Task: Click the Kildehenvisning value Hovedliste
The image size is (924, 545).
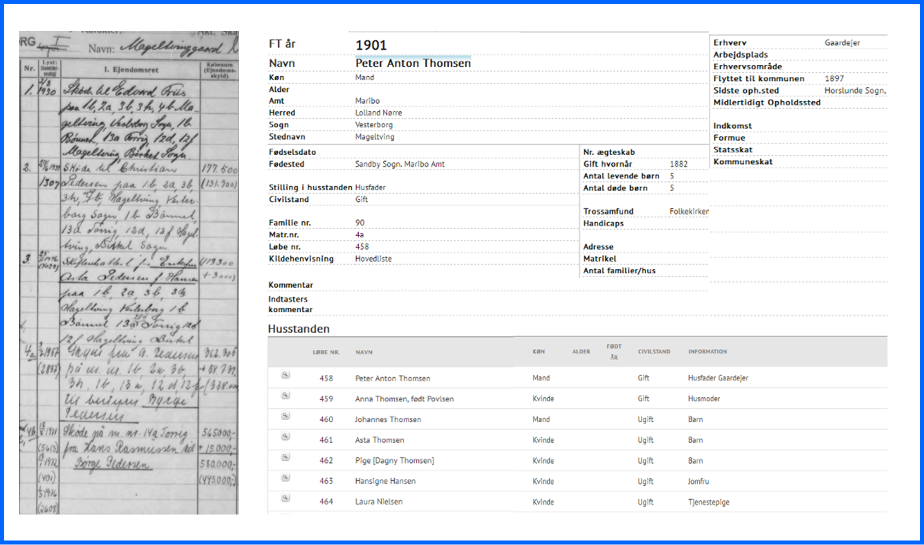Action: tap(373, 259)
